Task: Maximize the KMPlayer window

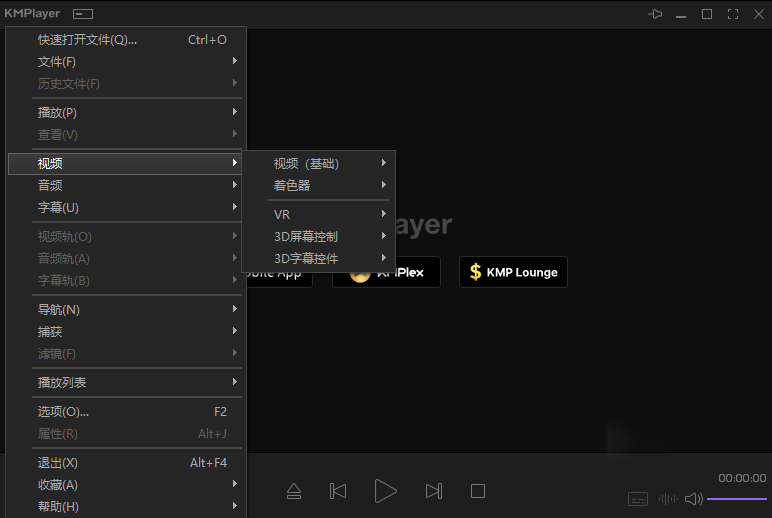Action: 707,14
